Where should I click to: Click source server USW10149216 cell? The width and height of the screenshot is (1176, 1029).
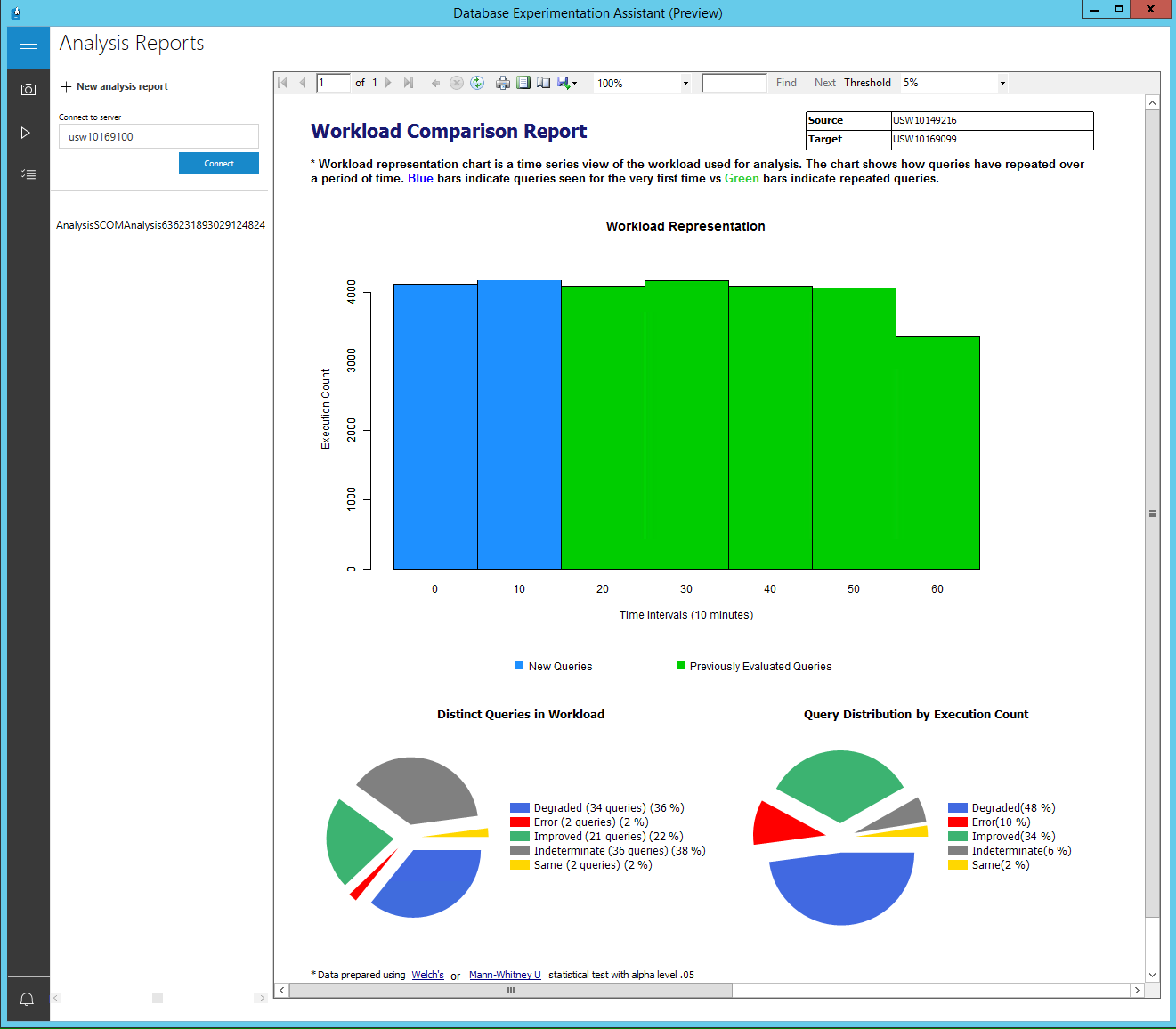pos(992,120)
